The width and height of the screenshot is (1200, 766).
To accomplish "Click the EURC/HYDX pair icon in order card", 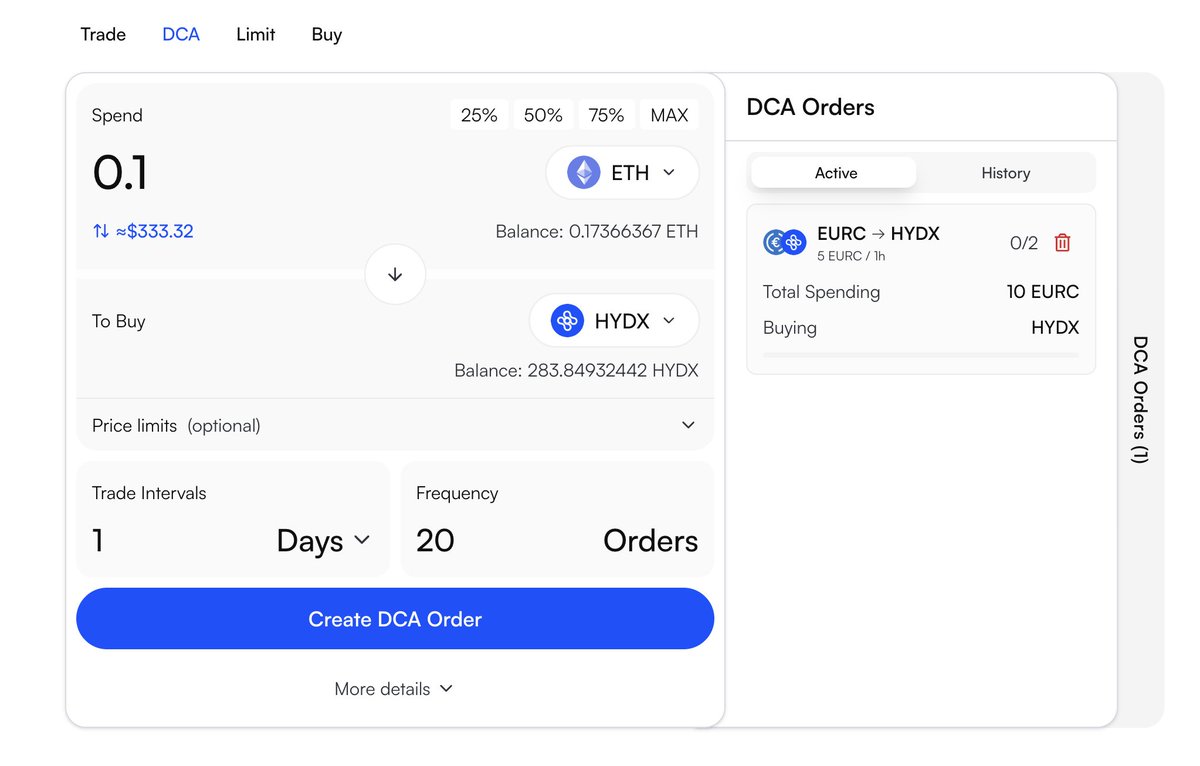I will coord(785,242).
